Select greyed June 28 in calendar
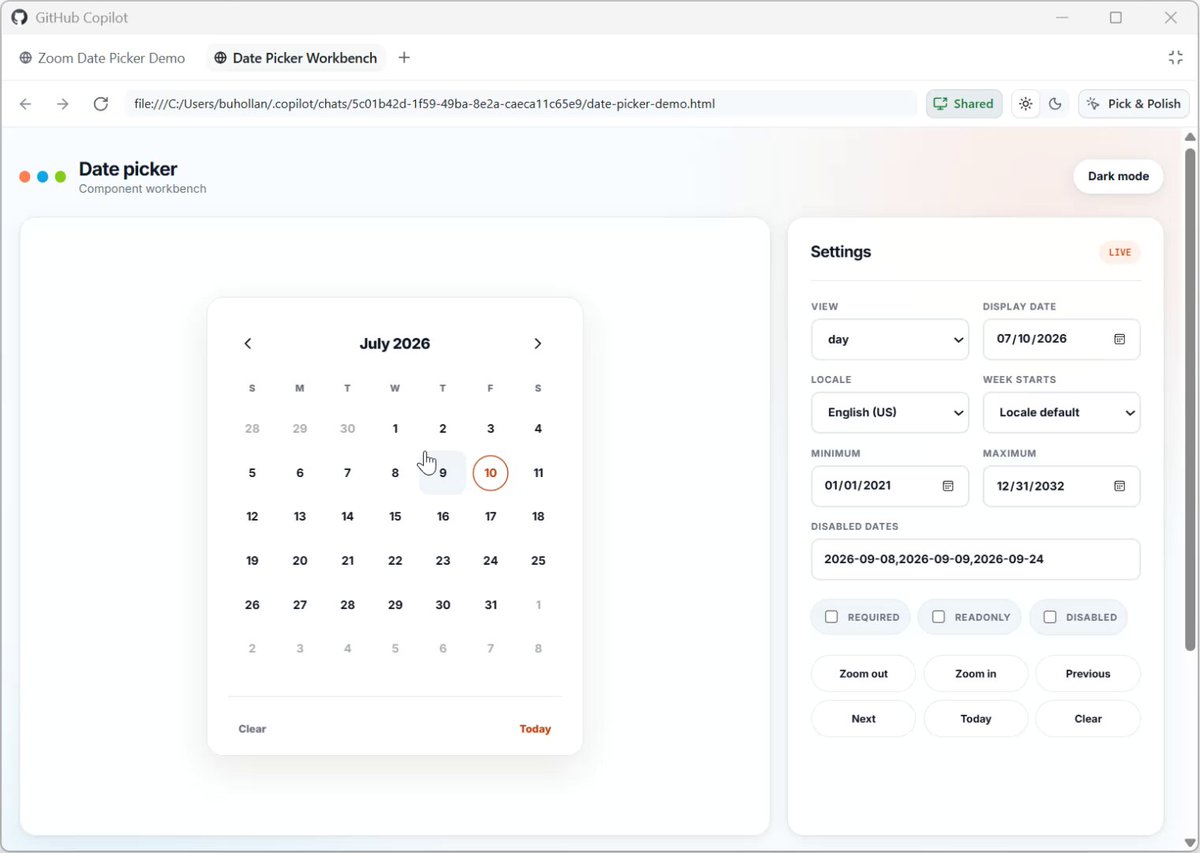The height and width of the screenshot is (853, 1200). pos(252,429)
